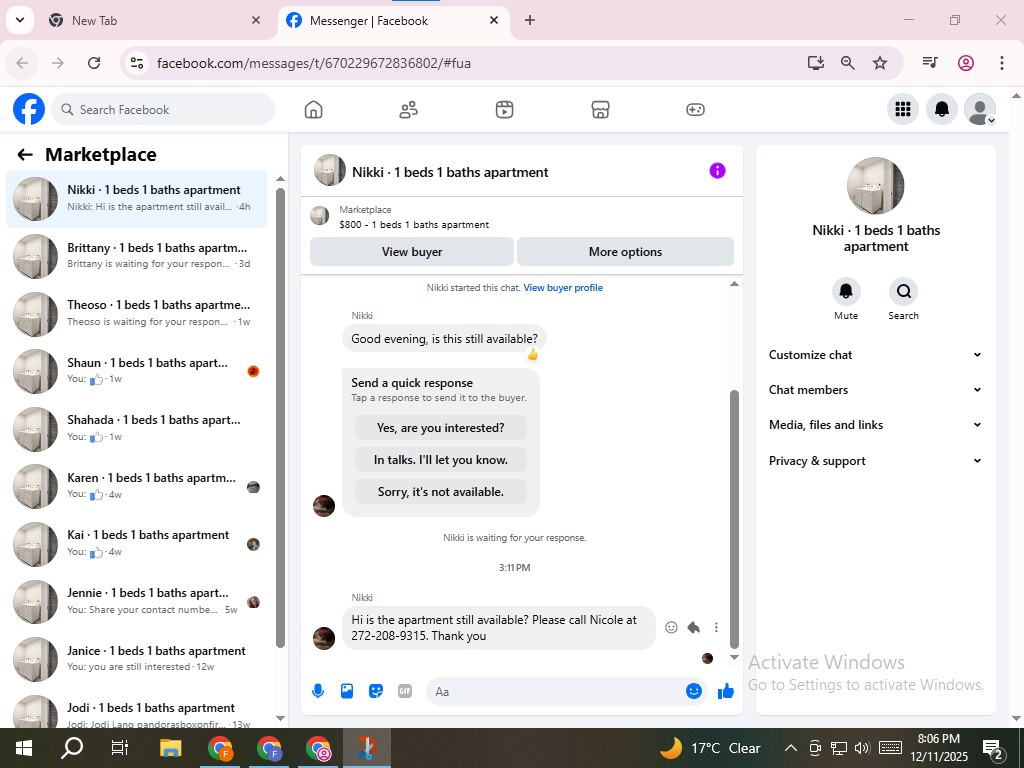Click the down arrow of conversation list scrollbar
The height and width of the screenshot is (768, 1024).
coord(280,718)
